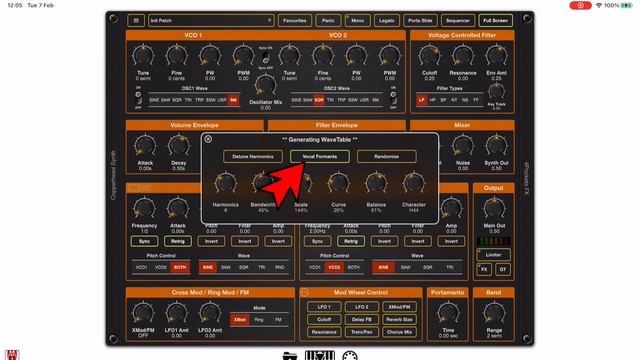Assign Mod Wheel to Chorus Mix
This screenshot has height=360, width=640.
point(399,332)
